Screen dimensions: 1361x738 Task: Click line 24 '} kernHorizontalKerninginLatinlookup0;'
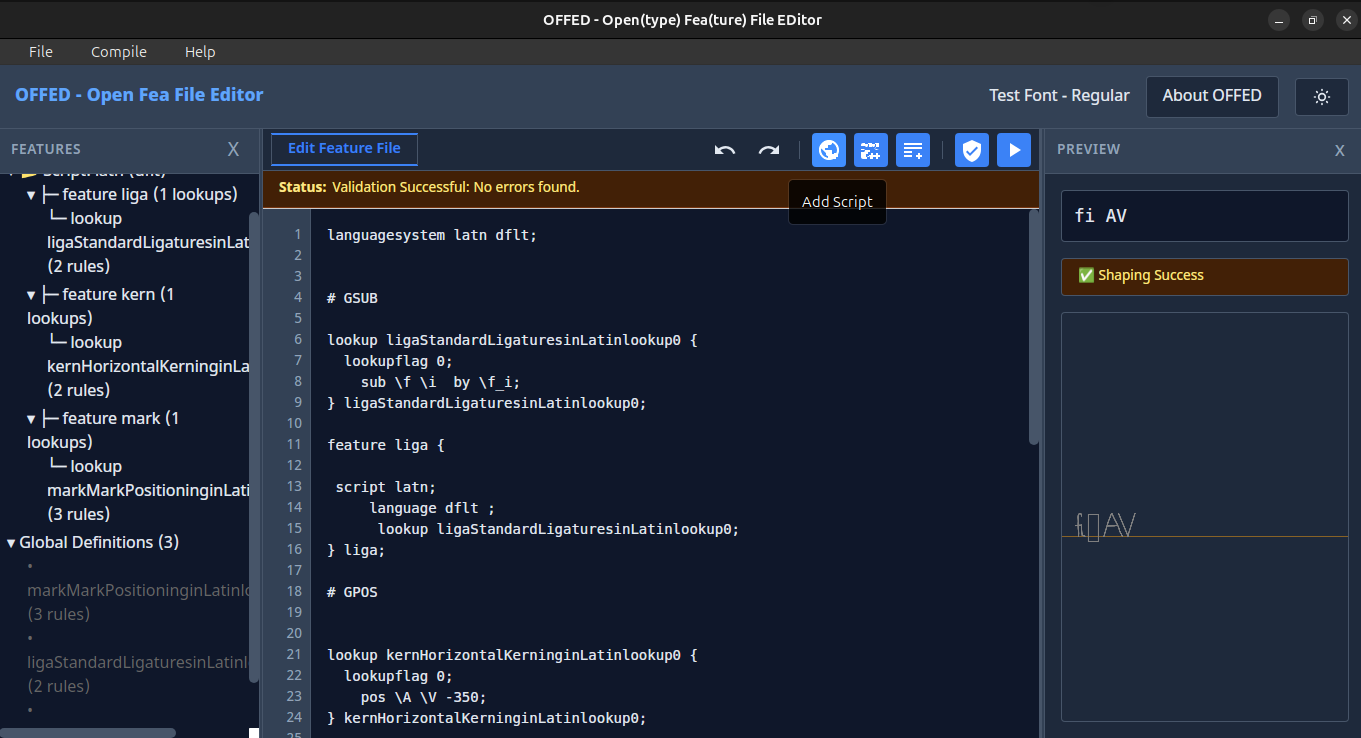pyautogui.click(x=487, y=718)
